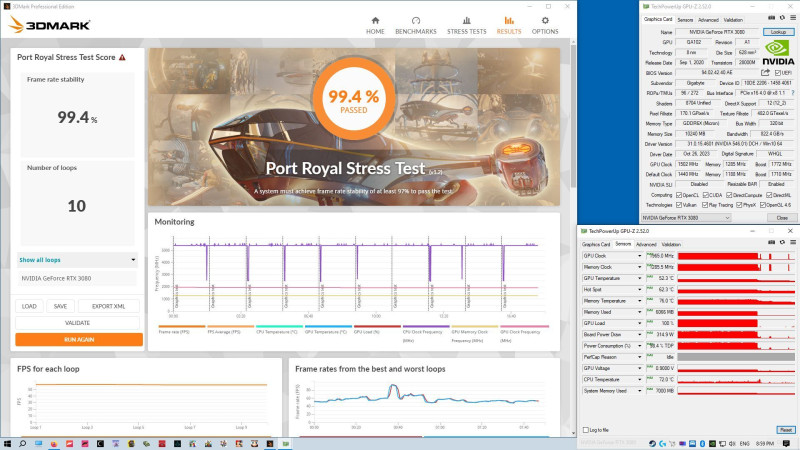Toggle the PhysX checkbox

739,205
